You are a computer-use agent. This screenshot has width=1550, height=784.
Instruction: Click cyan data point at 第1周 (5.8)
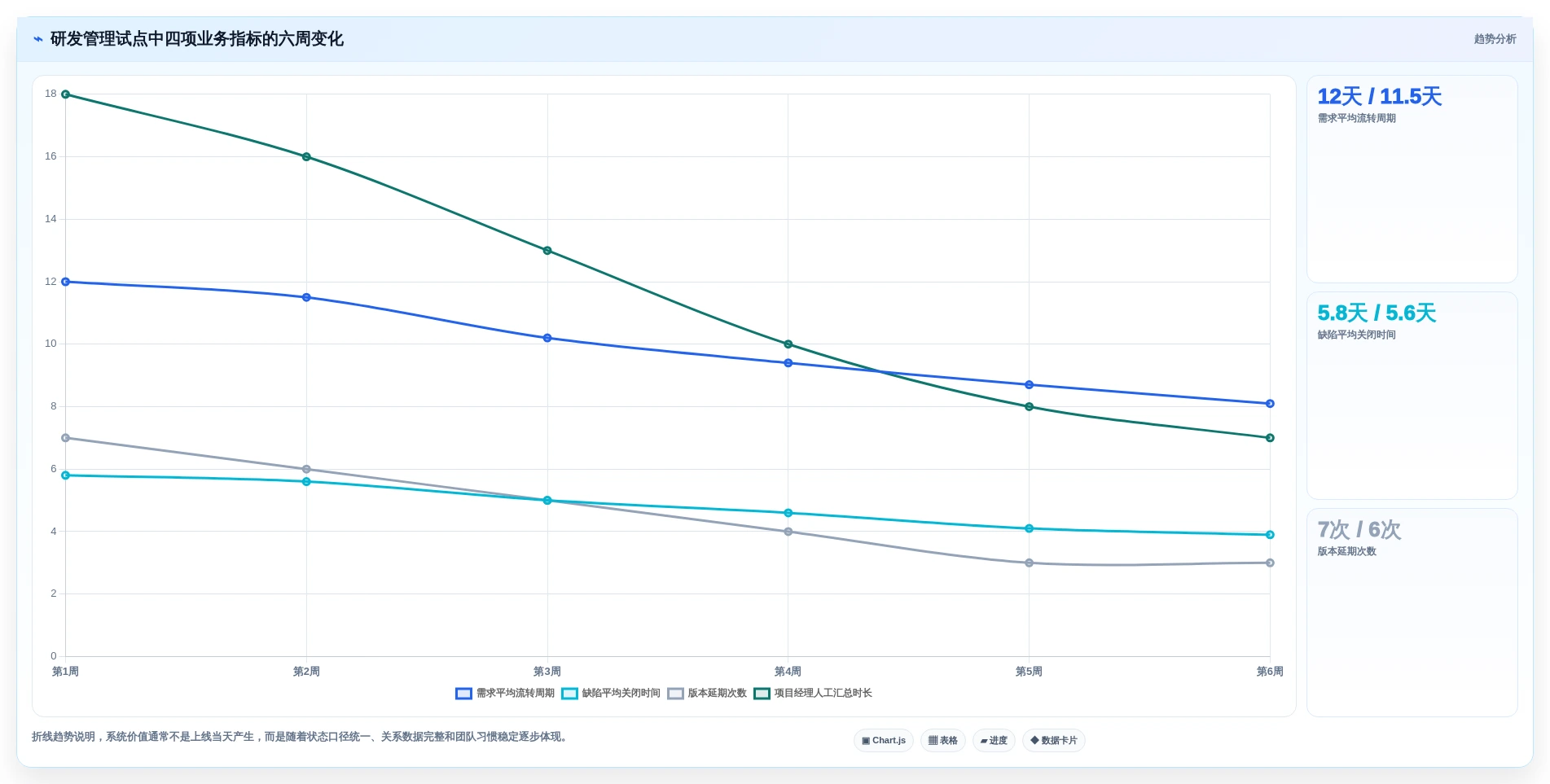point(66,475)
